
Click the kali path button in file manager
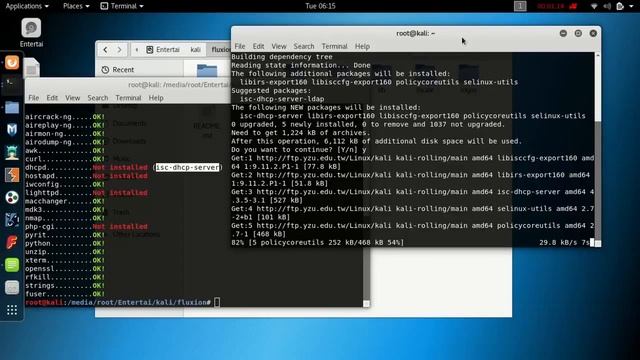pos(195,50)
